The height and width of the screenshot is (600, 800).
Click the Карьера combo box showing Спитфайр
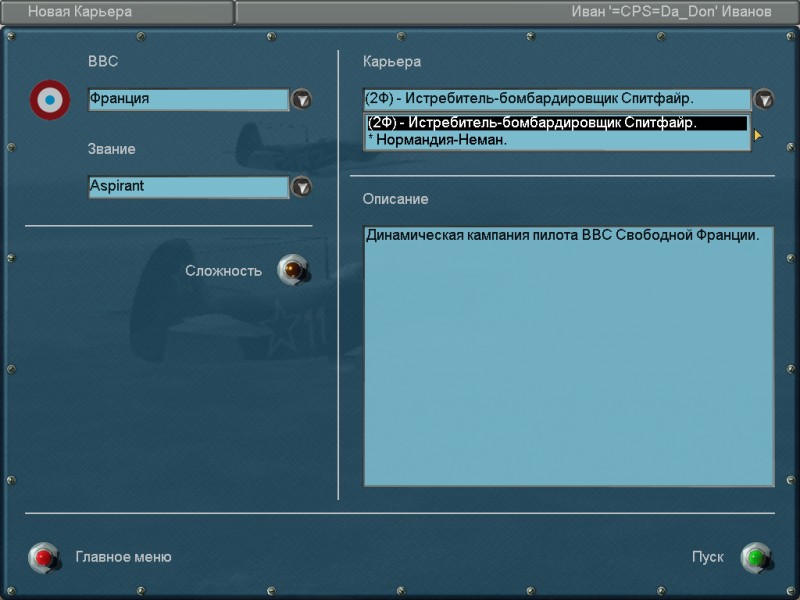[557, 99]
